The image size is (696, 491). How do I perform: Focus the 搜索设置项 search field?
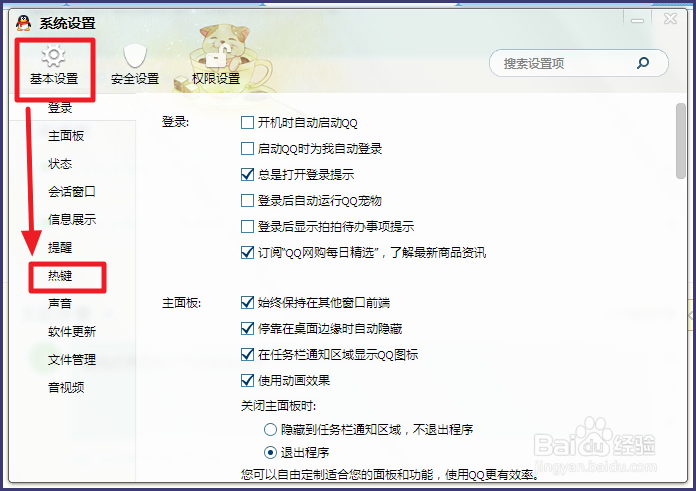[578, 63]
